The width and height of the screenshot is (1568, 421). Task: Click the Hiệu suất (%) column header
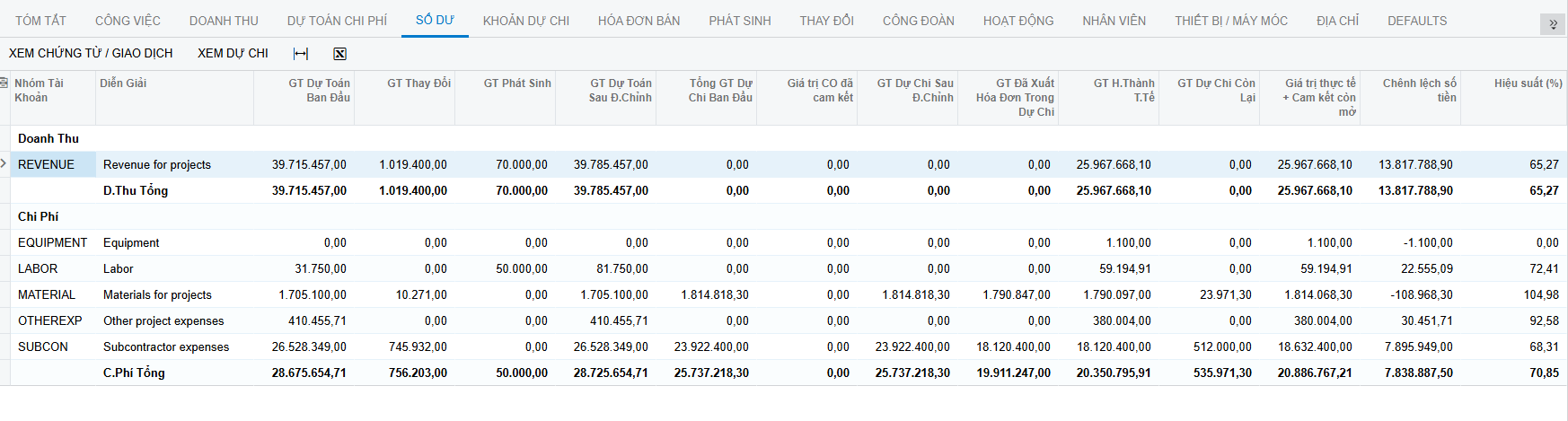[x=1514, y=97]
